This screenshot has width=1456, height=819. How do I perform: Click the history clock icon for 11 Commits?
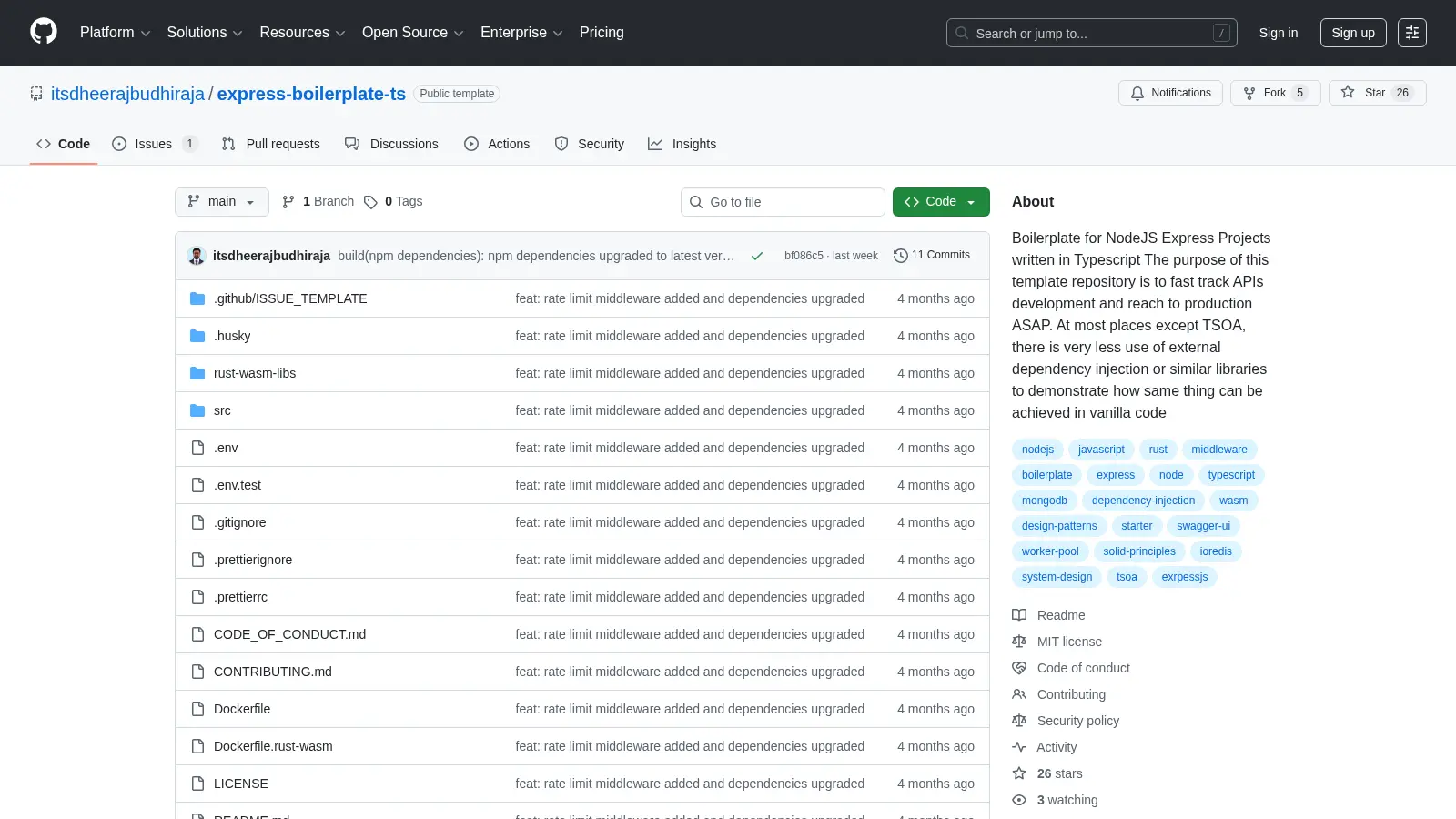(901, 256)
